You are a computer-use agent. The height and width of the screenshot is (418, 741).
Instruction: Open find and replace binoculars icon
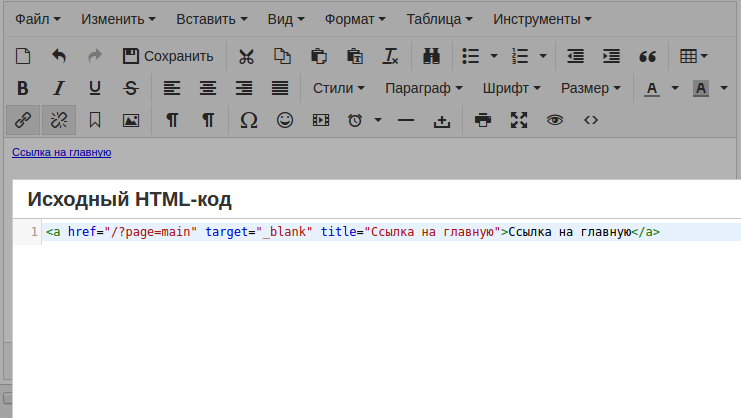tap(431, 56)
